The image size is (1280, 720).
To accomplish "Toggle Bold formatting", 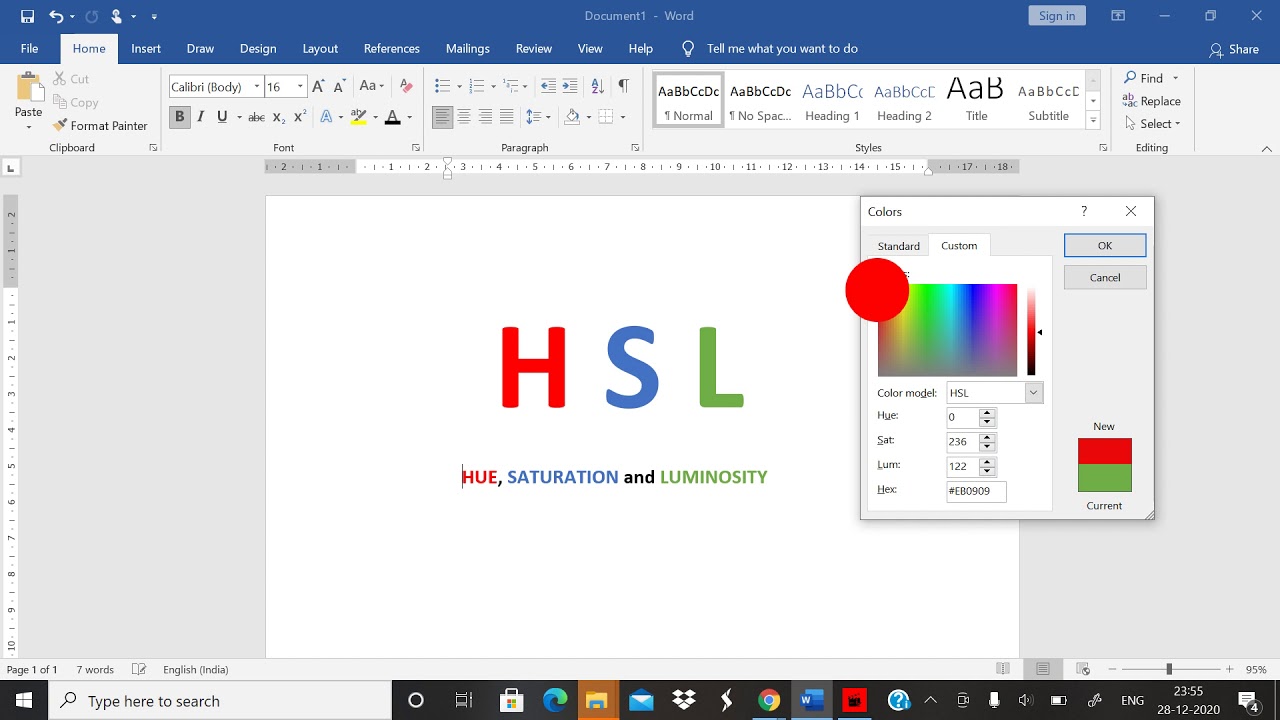I will pyautogui.click(x=179, y=117).
